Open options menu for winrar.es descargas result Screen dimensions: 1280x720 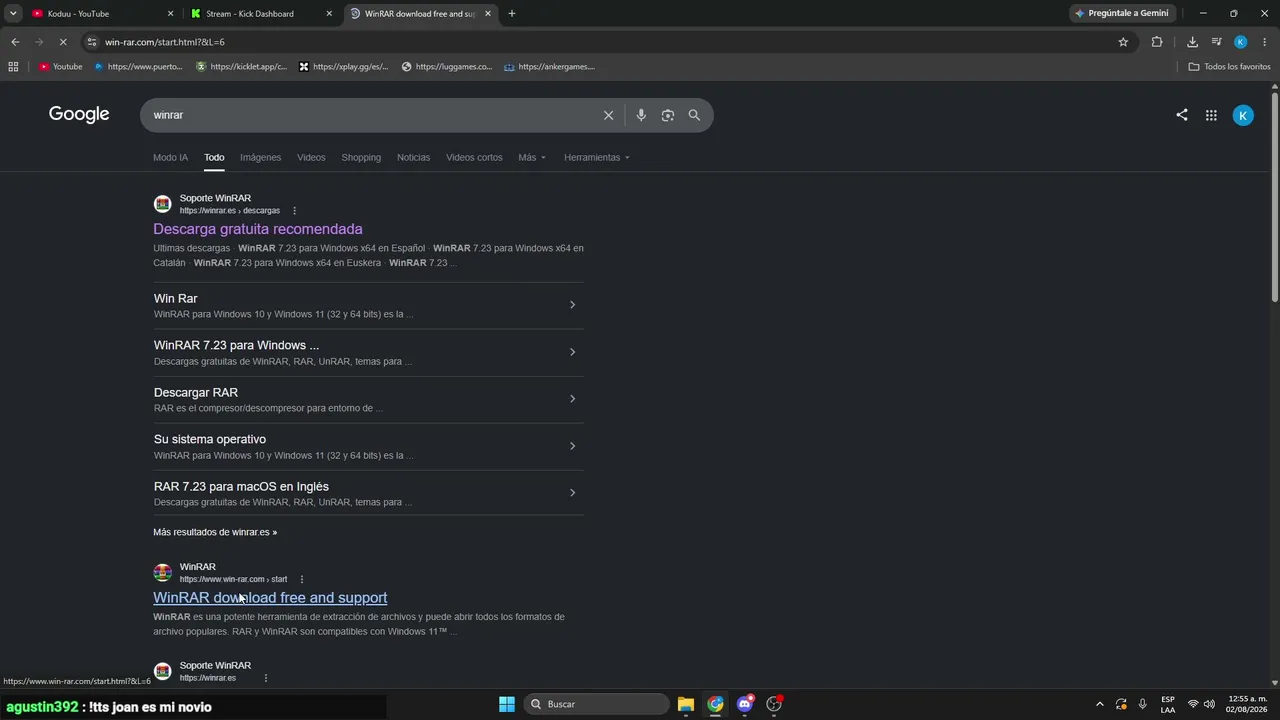pos(294,211)
